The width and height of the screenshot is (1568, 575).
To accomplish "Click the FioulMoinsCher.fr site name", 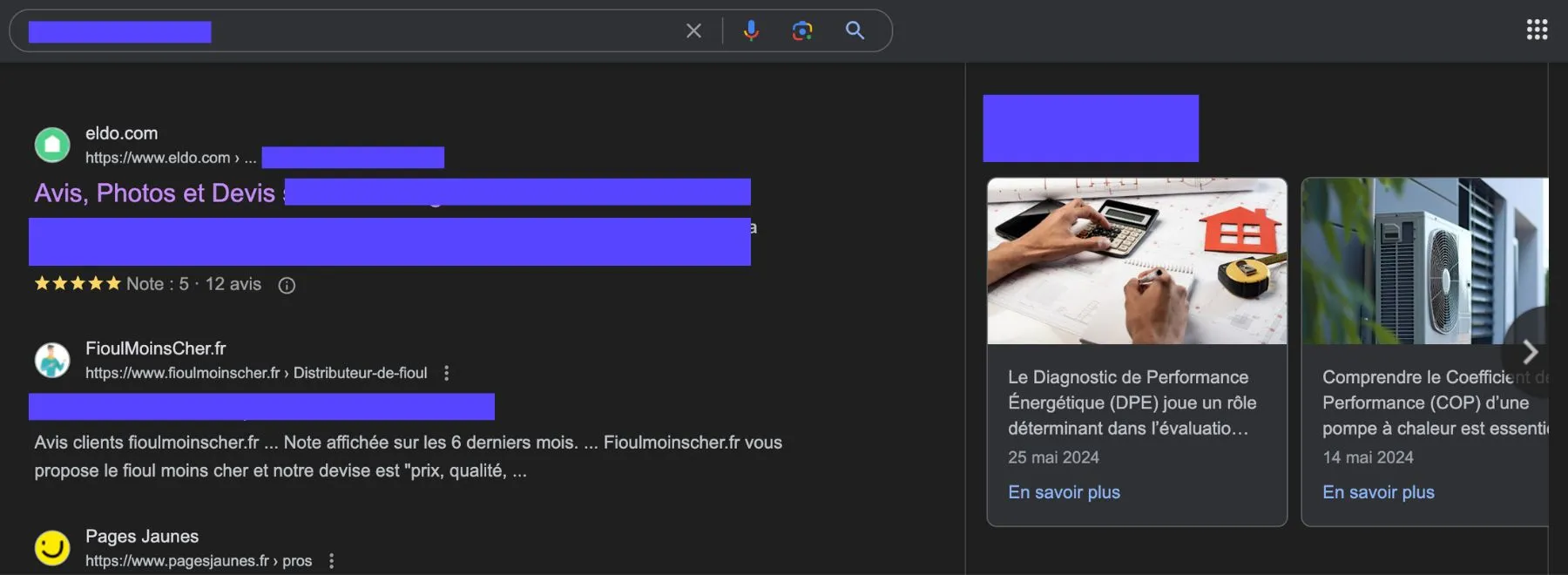I will click(x=156, y=348).
